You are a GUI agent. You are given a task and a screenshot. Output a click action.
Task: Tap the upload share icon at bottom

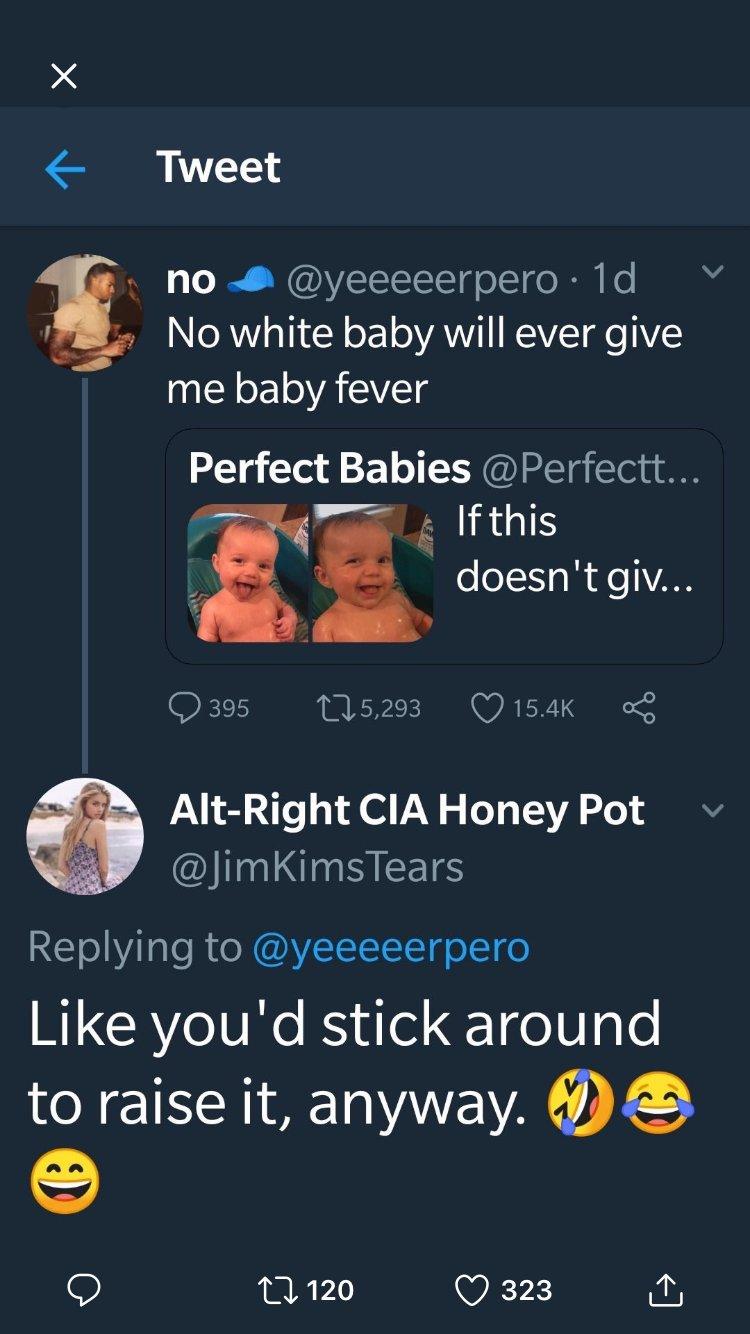click(667, 1290)
